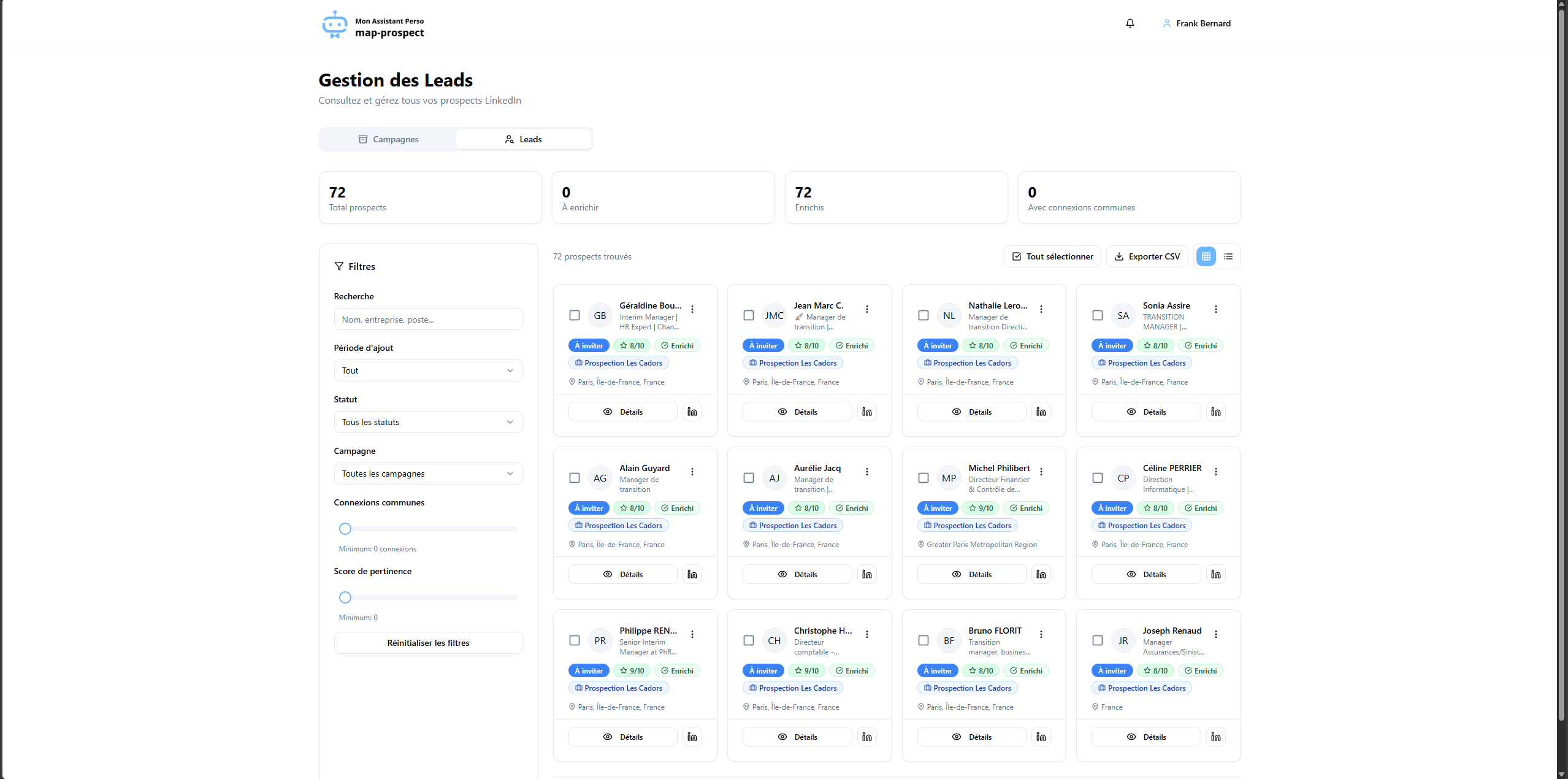Image resolution: width=1568 pixels, height=779 pixels.
Task: Open more options for Christophe H...
Action: (x=866, y=634)
